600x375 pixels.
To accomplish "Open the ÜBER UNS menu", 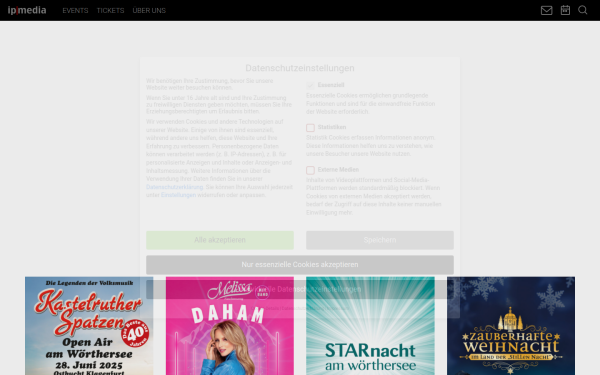I will coord(149,11).
